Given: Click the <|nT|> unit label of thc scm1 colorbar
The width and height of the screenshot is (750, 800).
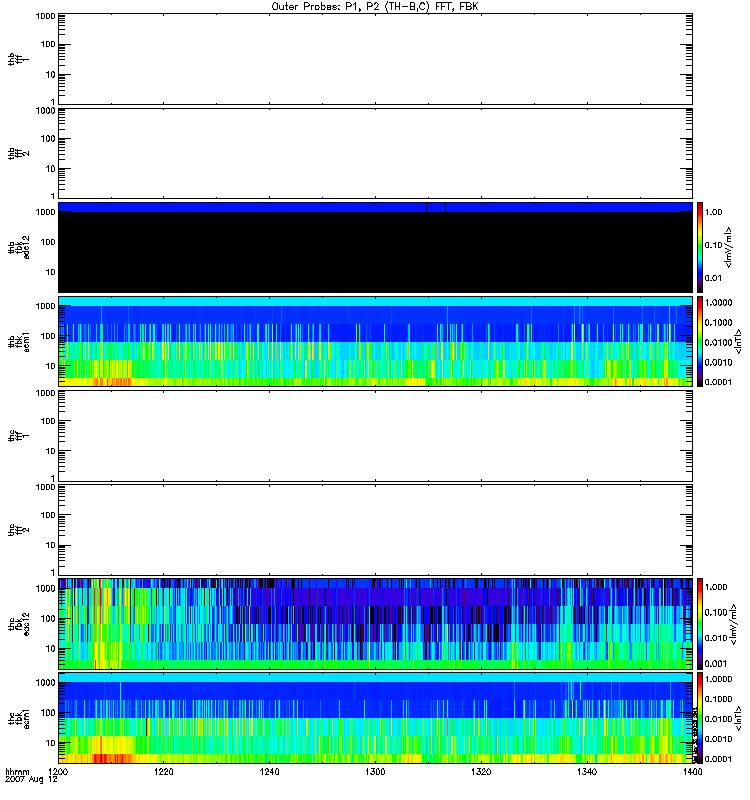Looking at the screenshot, I should (x=738, y=718).
